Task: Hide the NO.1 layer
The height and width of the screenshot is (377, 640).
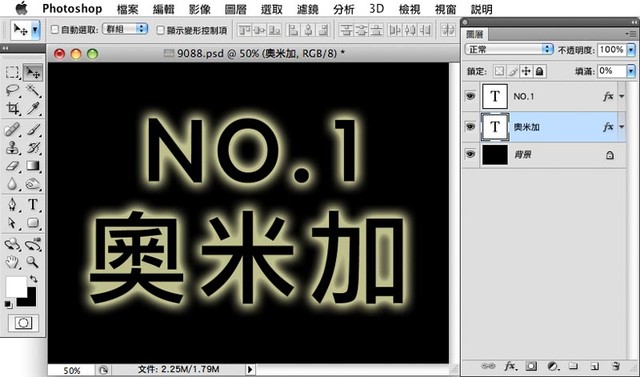Action: (x=470, y=96)
